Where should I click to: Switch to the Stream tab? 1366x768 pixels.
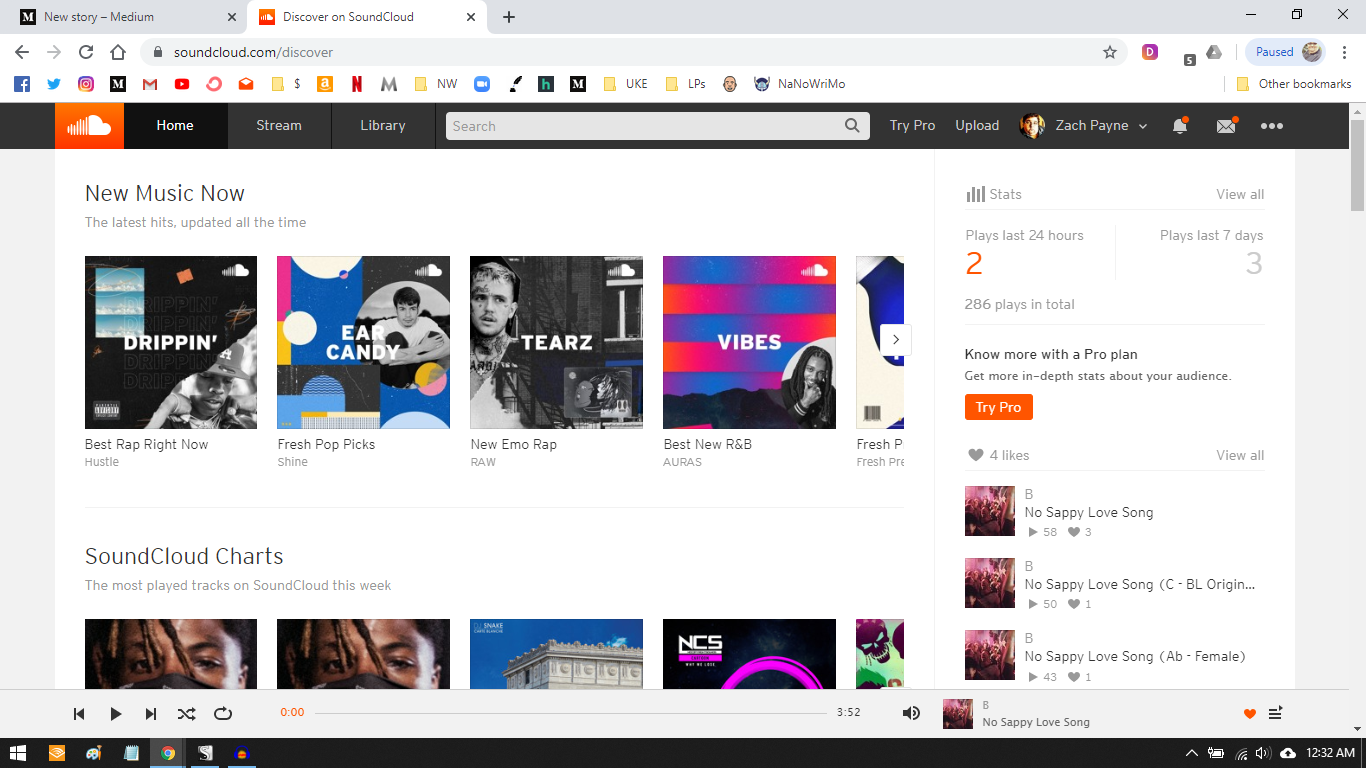click(279, 126)
